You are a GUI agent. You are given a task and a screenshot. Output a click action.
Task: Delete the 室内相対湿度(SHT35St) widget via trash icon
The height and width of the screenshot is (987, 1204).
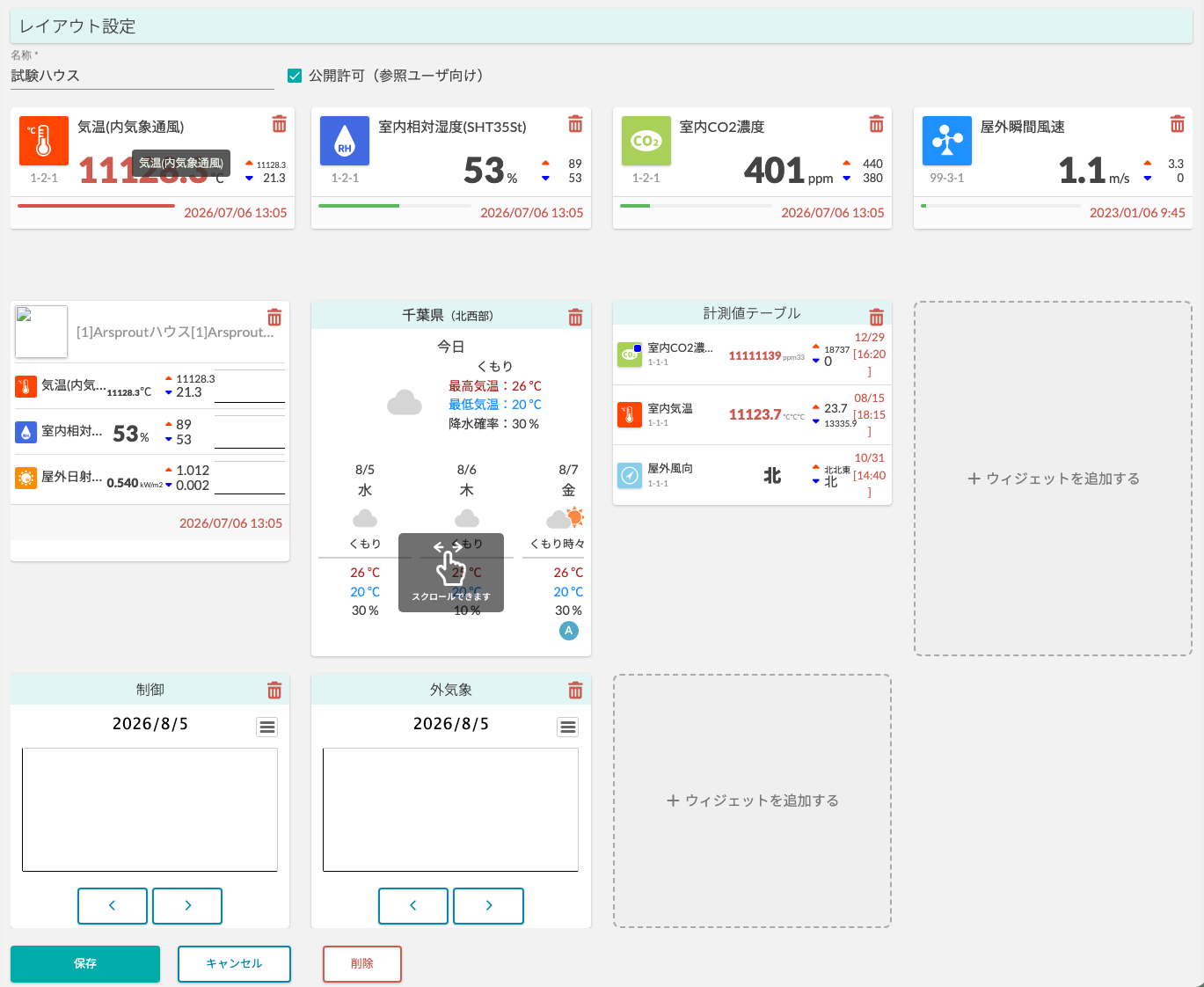pyautogui.click(x=575, y=124)
